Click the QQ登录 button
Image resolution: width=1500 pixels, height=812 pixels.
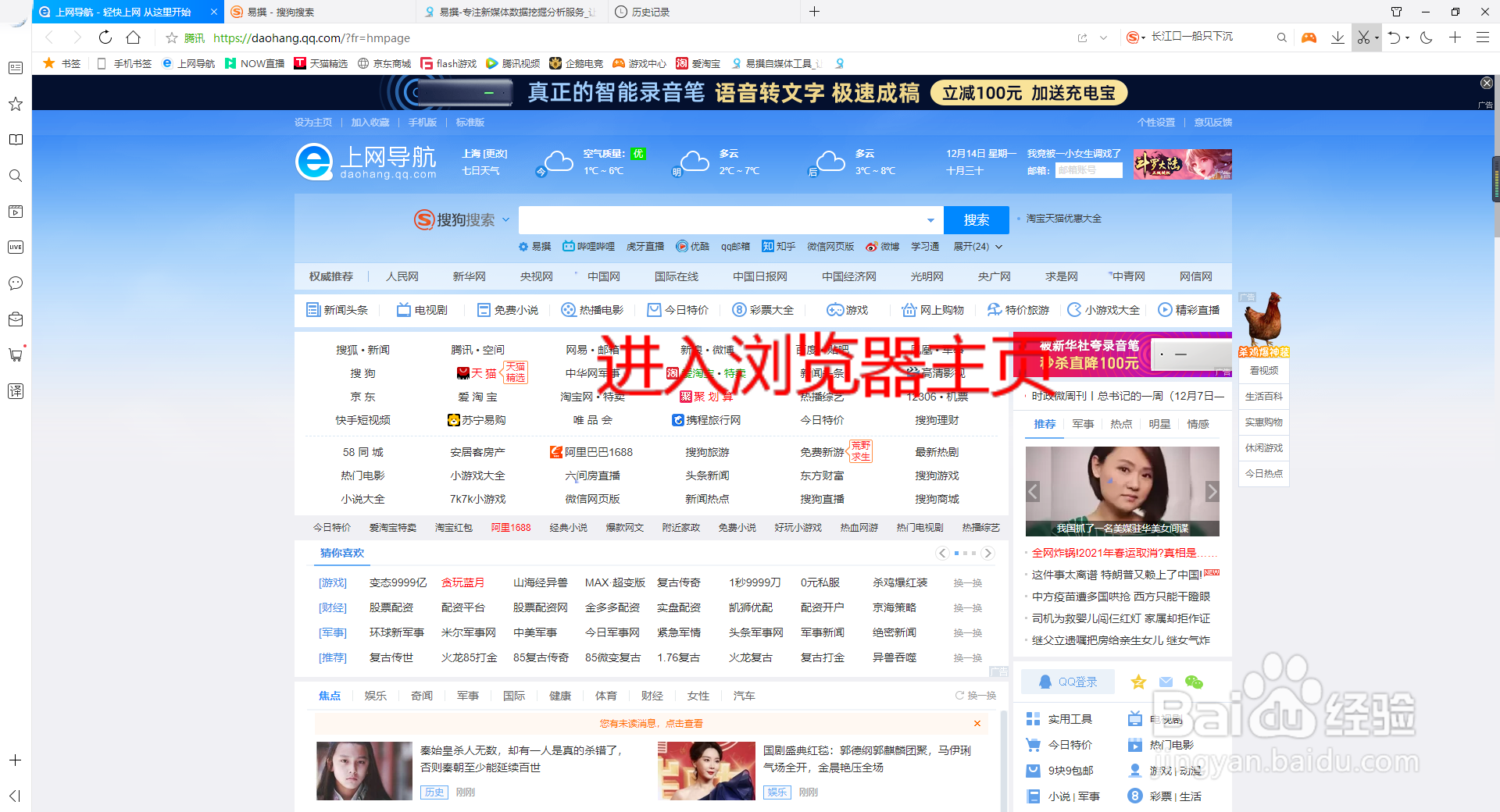[1068, 682]
